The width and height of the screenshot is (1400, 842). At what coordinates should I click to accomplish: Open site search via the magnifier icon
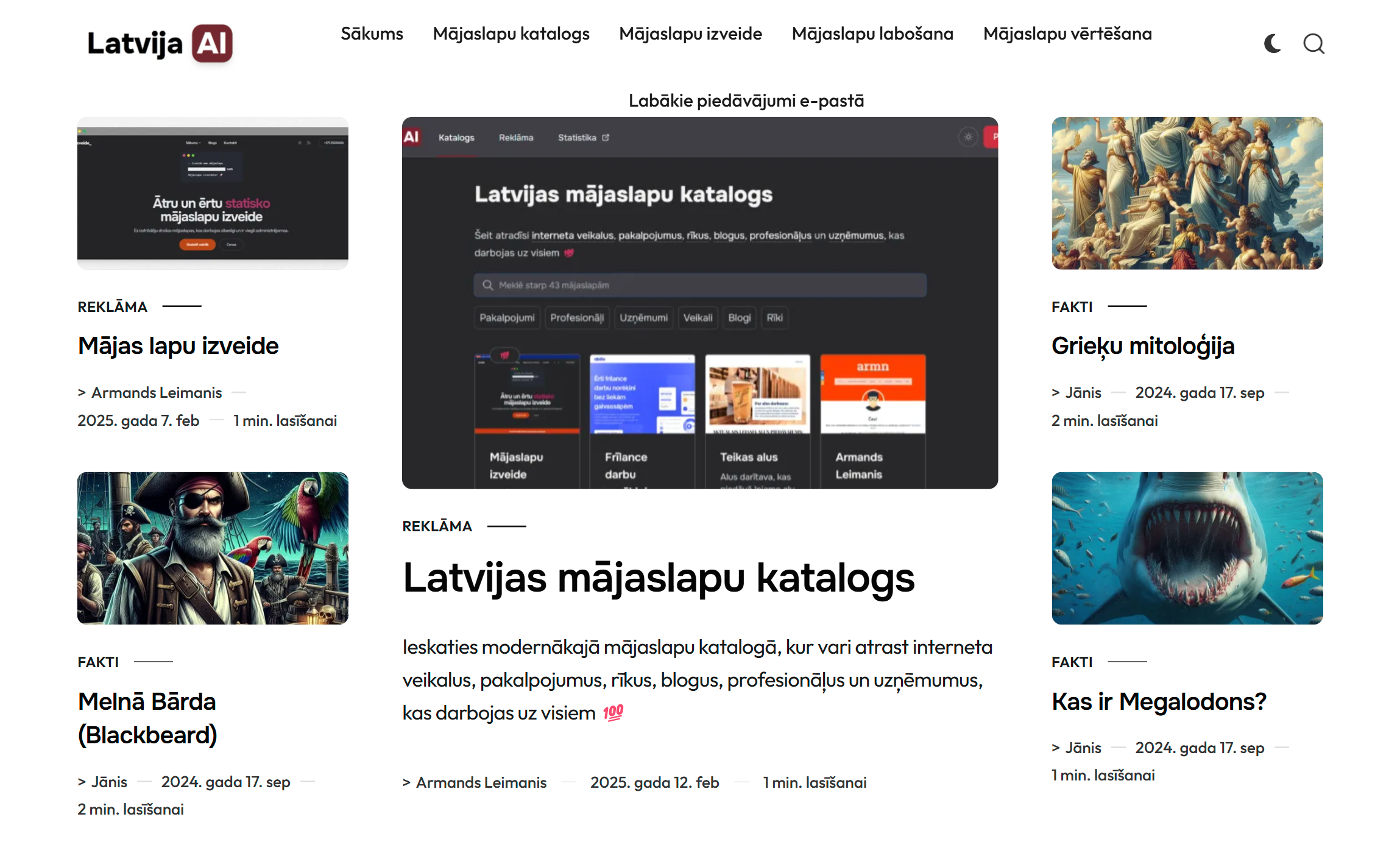(1313, 43)
